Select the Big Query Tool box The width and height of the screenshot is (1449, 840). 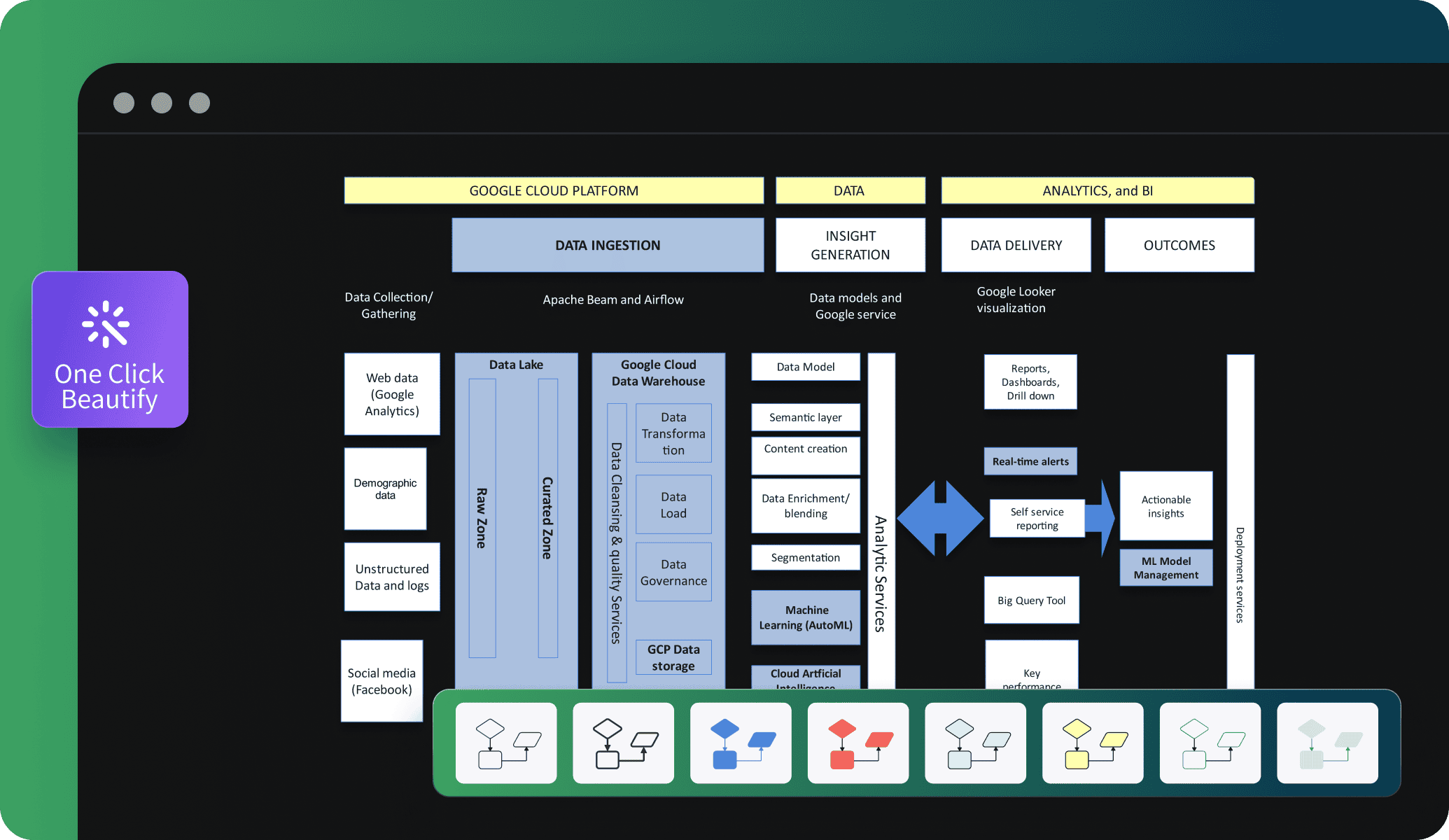[x=1031, y=600]
